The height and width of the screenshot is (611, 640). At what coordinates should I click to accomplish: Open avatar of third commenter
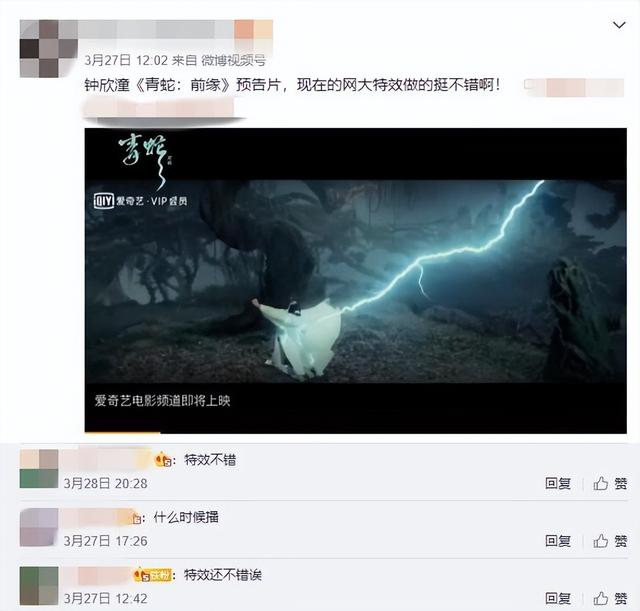click(39, 585)
